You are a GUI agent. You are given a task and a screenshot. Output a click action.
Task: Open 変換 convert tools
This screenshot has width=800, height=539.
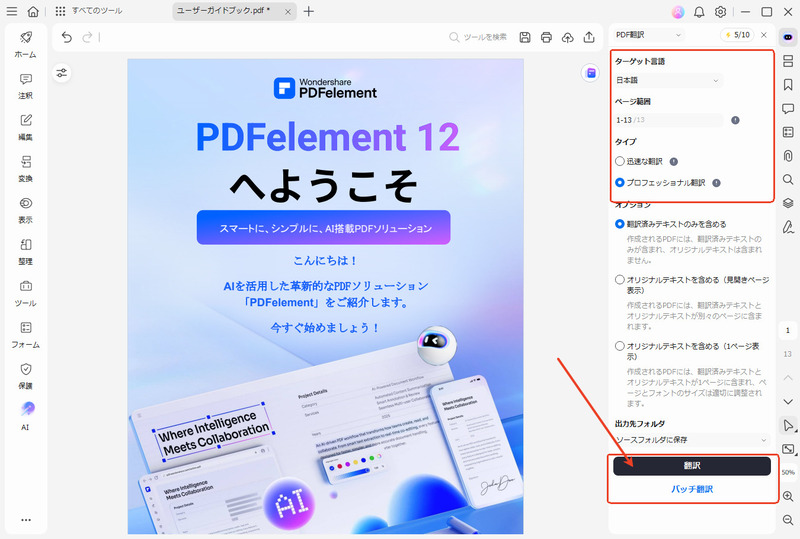[26, 169]
